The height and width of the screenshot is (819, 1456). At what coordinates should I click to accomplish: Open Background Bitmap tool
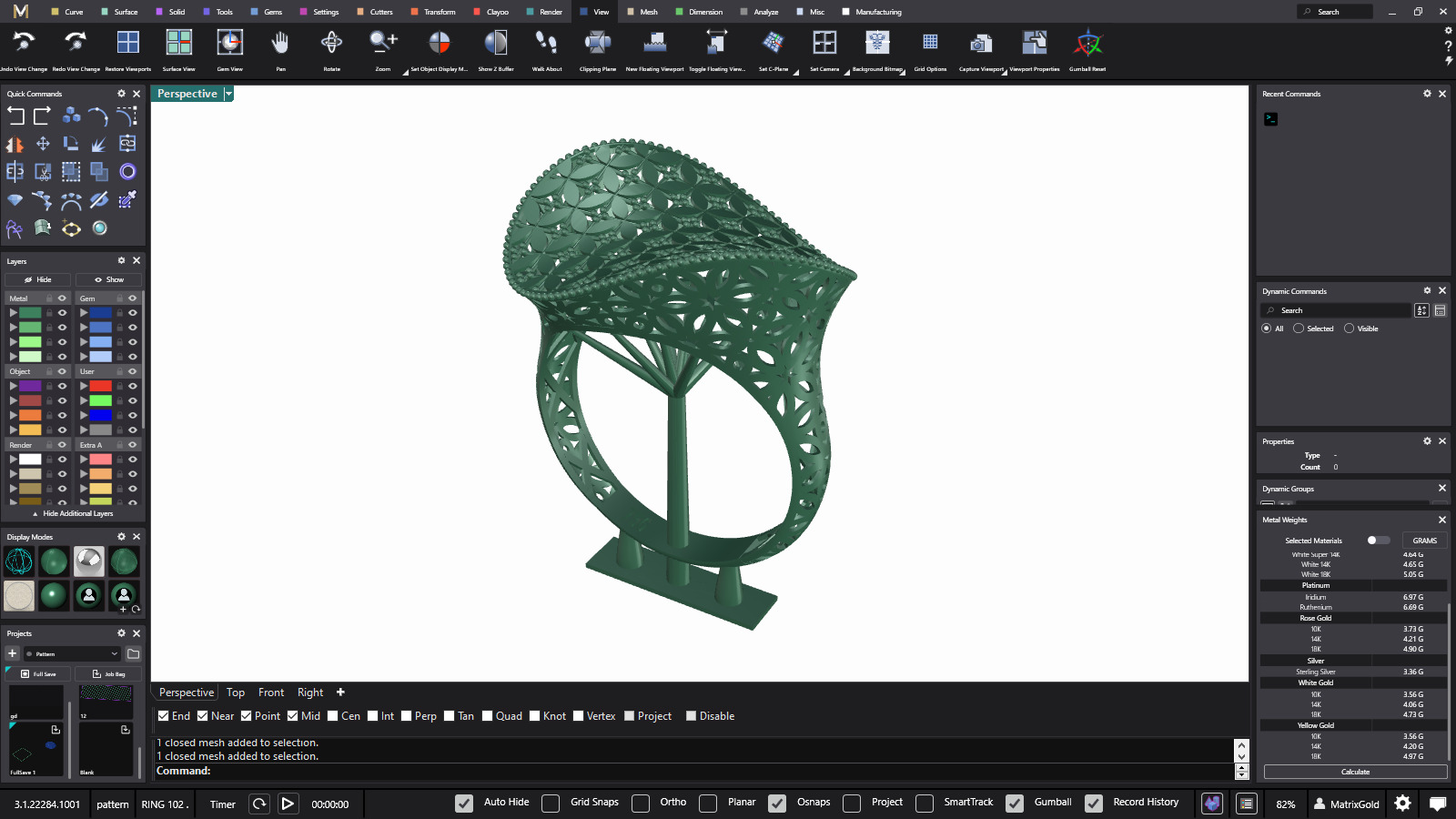877,42
